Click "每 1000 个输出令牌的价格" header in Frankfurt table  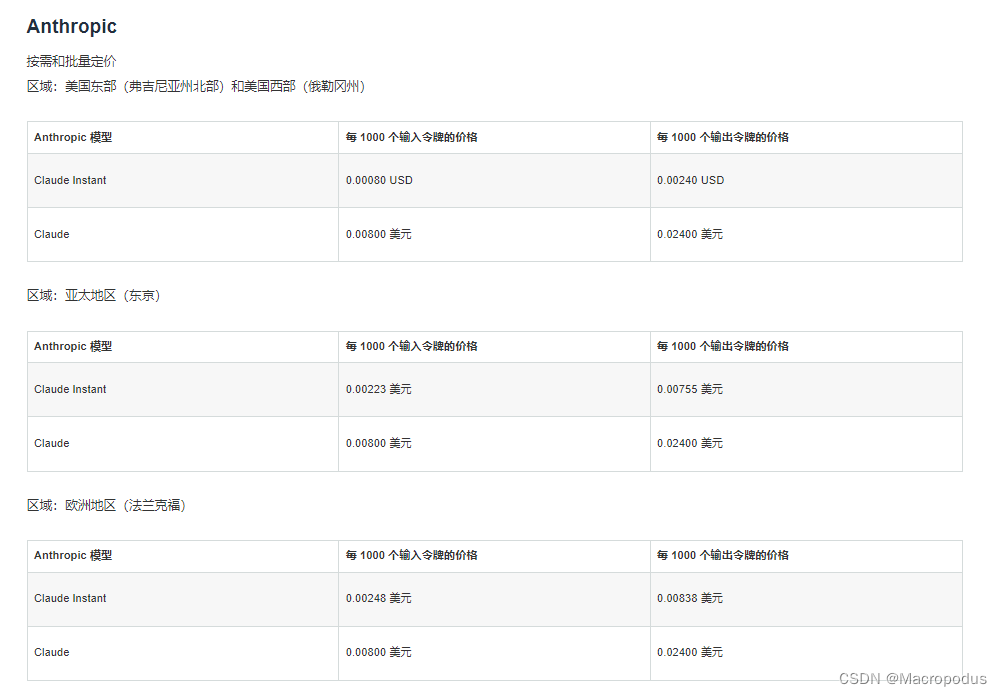(723, 555)
